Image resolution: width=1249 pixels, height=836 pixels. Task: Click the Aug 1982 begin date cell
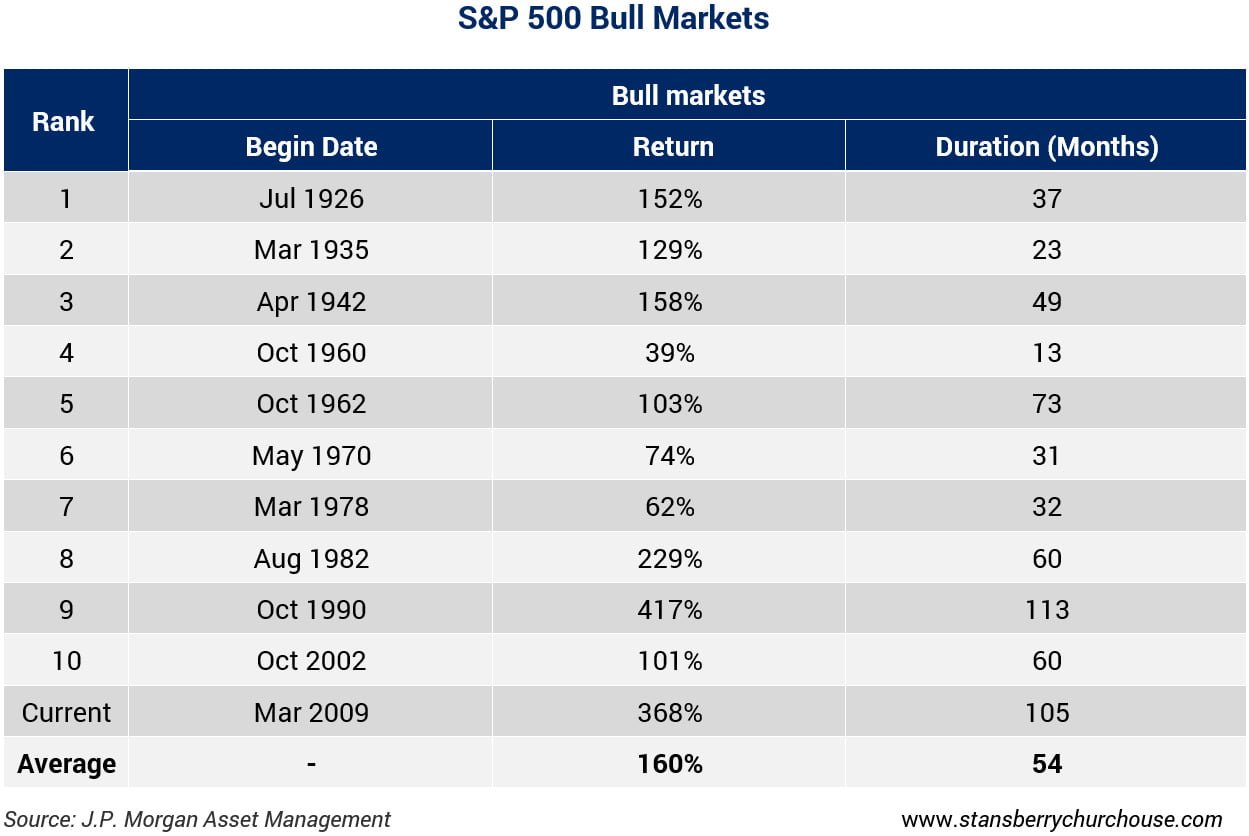311,558
